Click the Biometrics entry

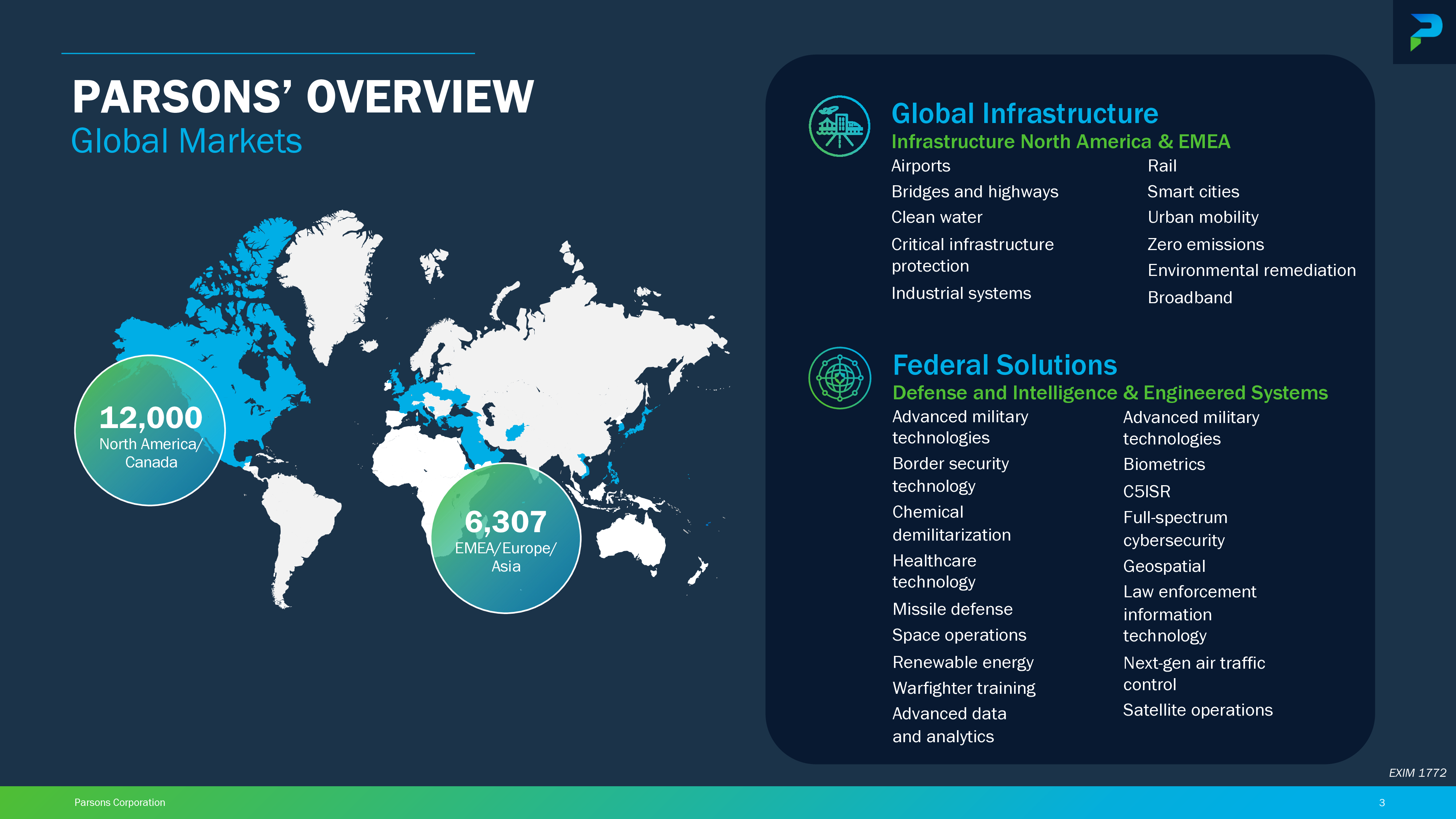click(x=1164, y=464)
